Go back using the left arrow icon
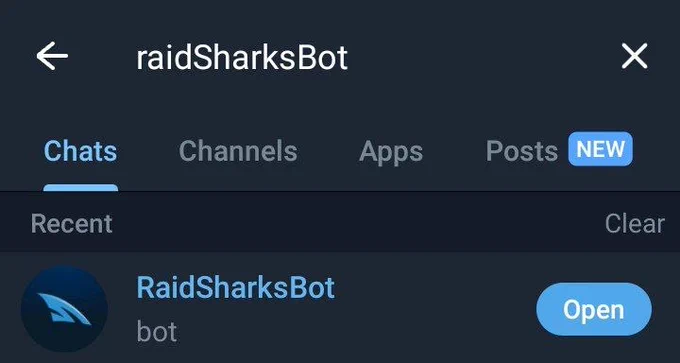 click(52, 56)
